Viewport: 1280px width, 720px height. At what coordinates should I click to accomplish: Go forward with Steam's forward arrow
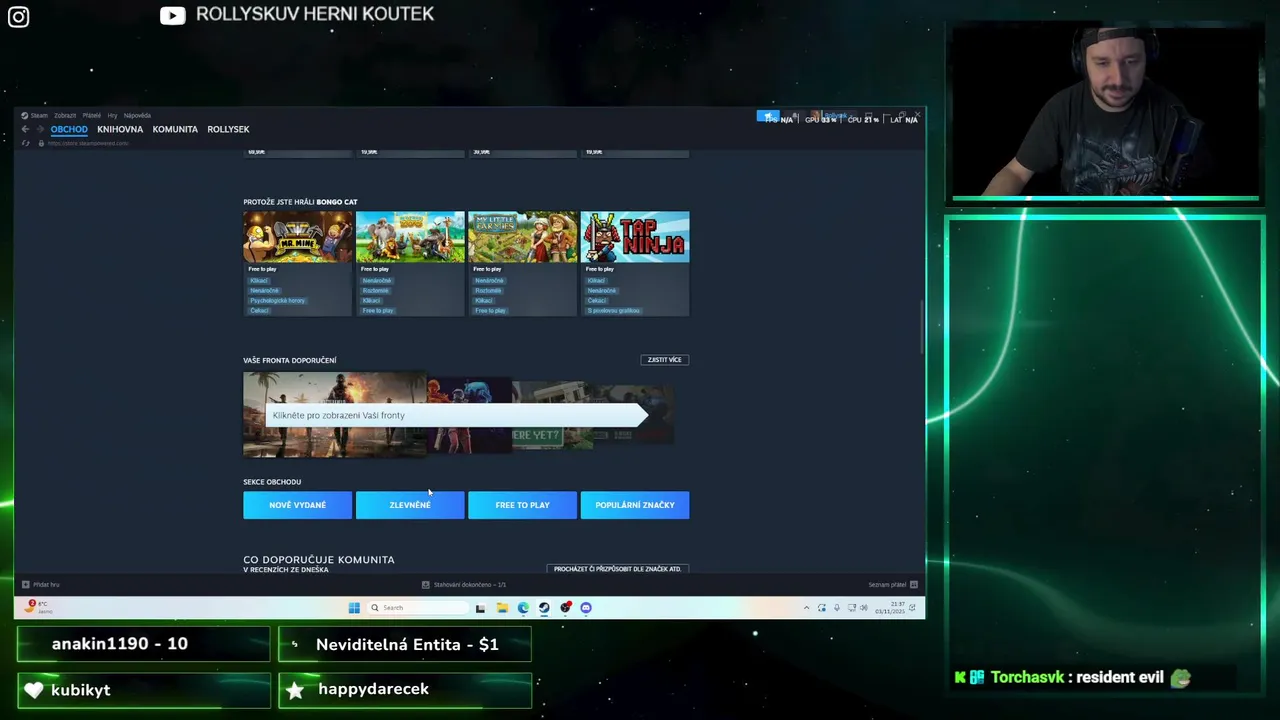point(40,129)
